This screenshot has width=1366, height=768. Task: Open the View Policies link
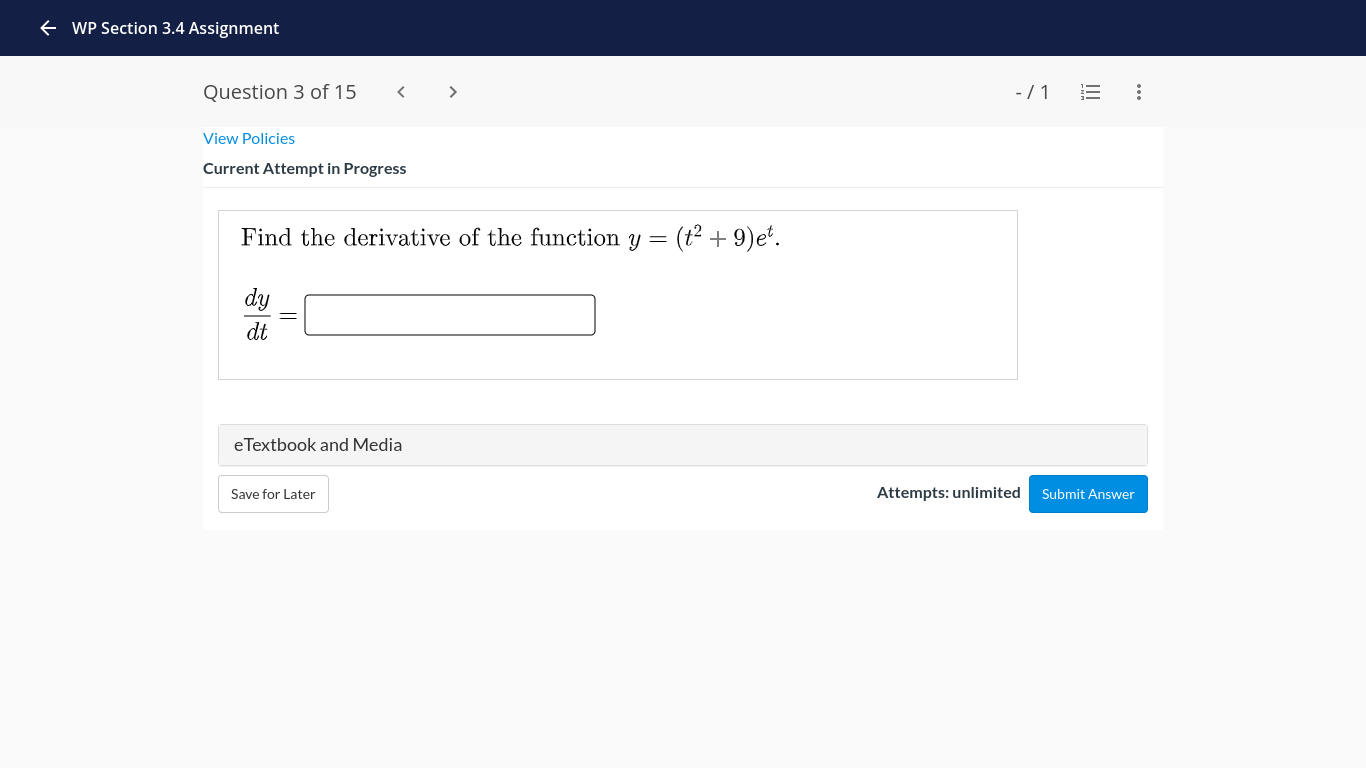point(249,138)
